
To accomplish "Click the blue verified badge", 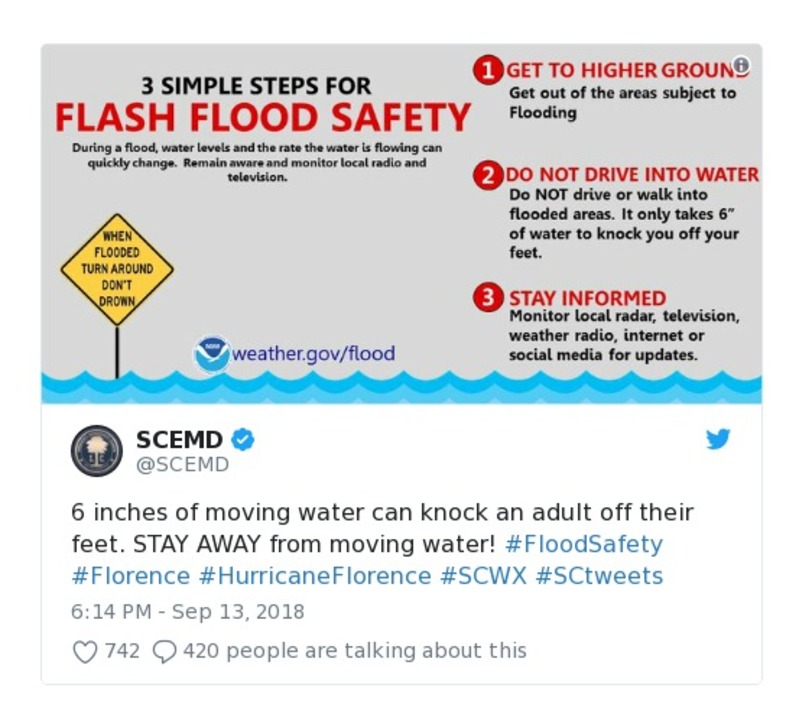I will (243, 439).
